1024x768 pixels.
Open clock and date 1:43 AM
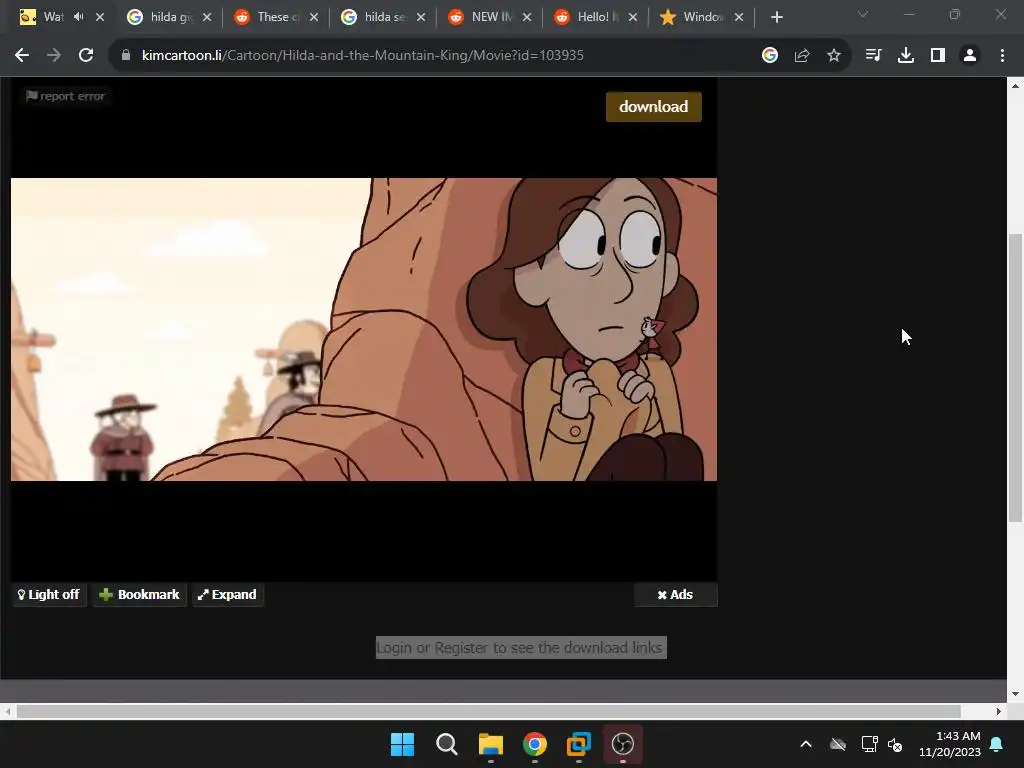[x=950, y=744]
